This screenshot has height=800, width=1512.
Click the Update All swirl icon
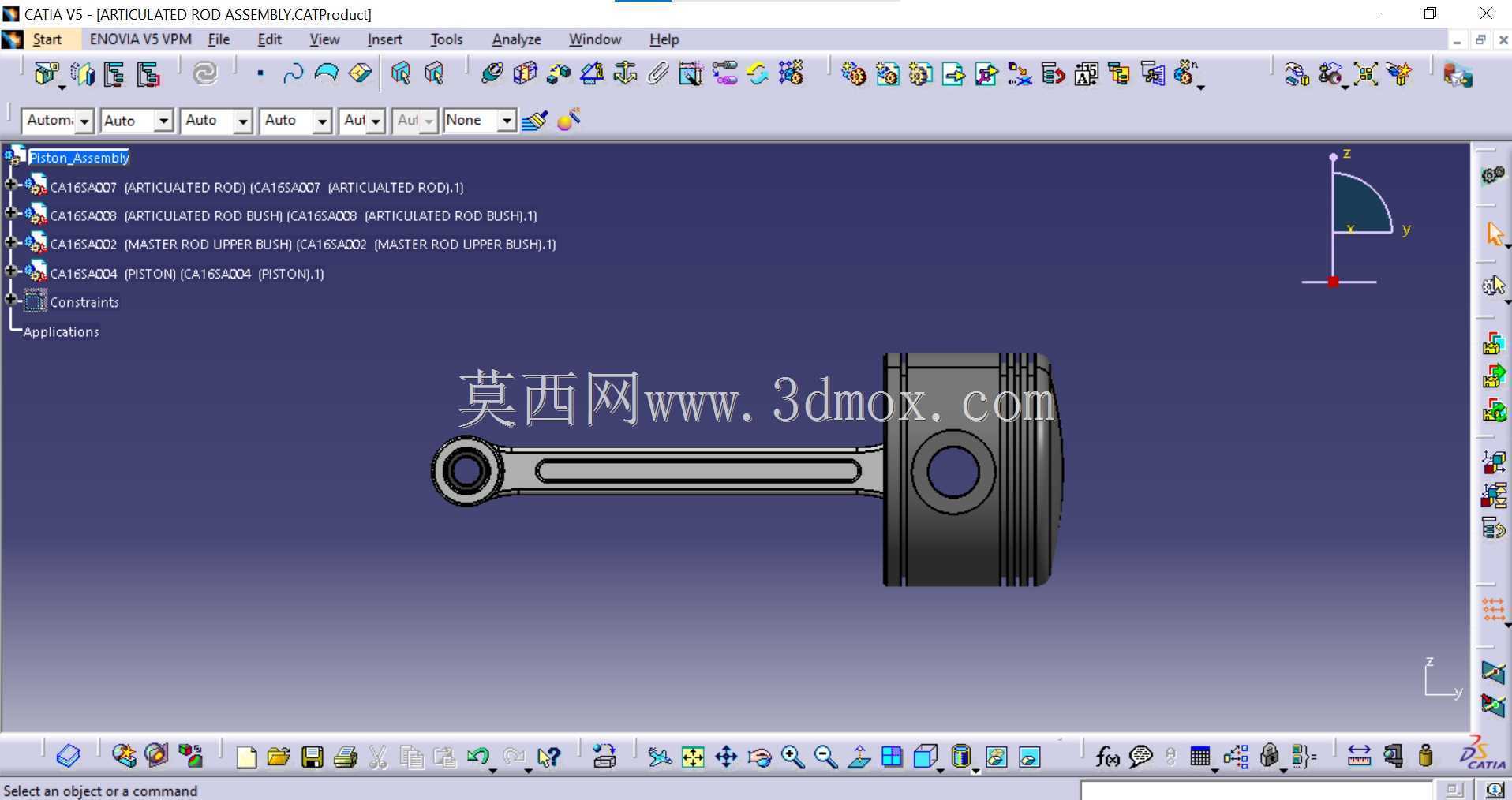[204, 74]
